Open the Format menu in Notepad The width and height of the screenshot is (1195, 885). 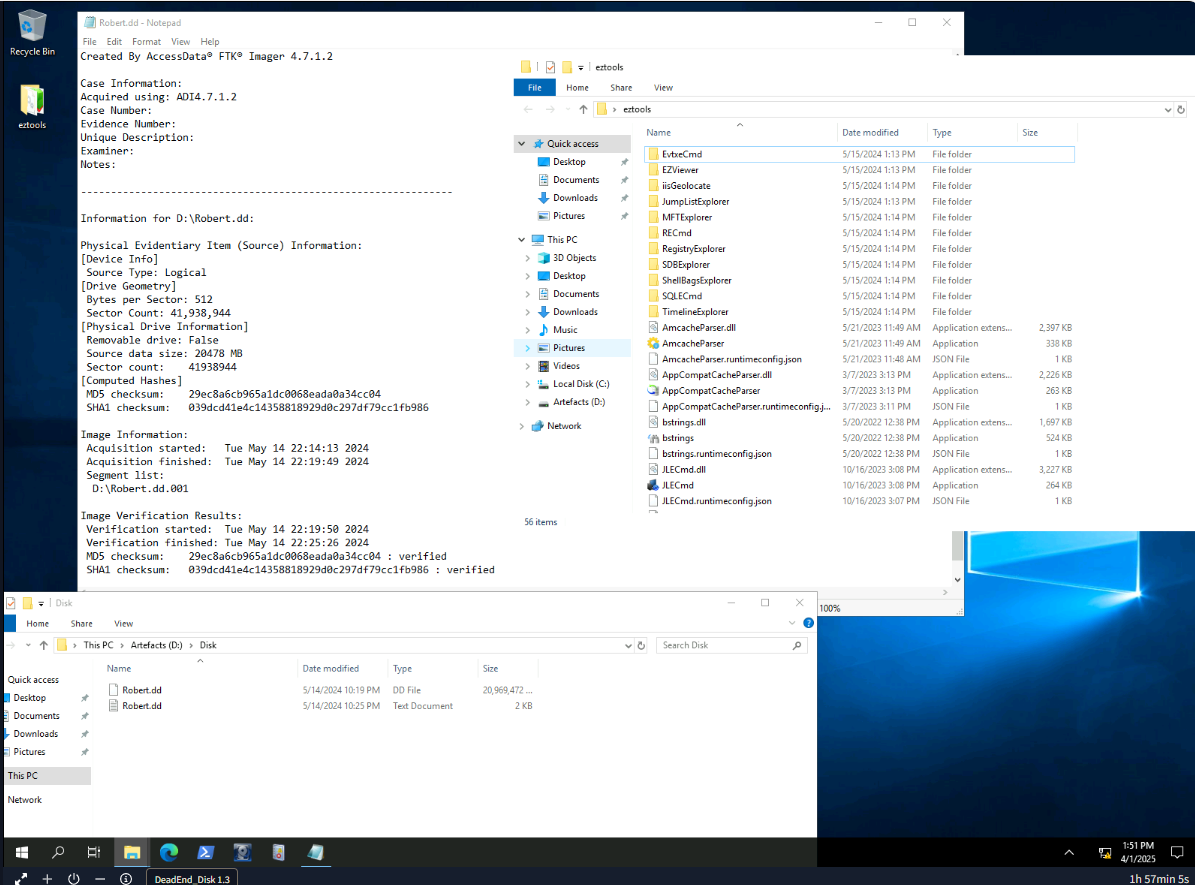[146, 40]
